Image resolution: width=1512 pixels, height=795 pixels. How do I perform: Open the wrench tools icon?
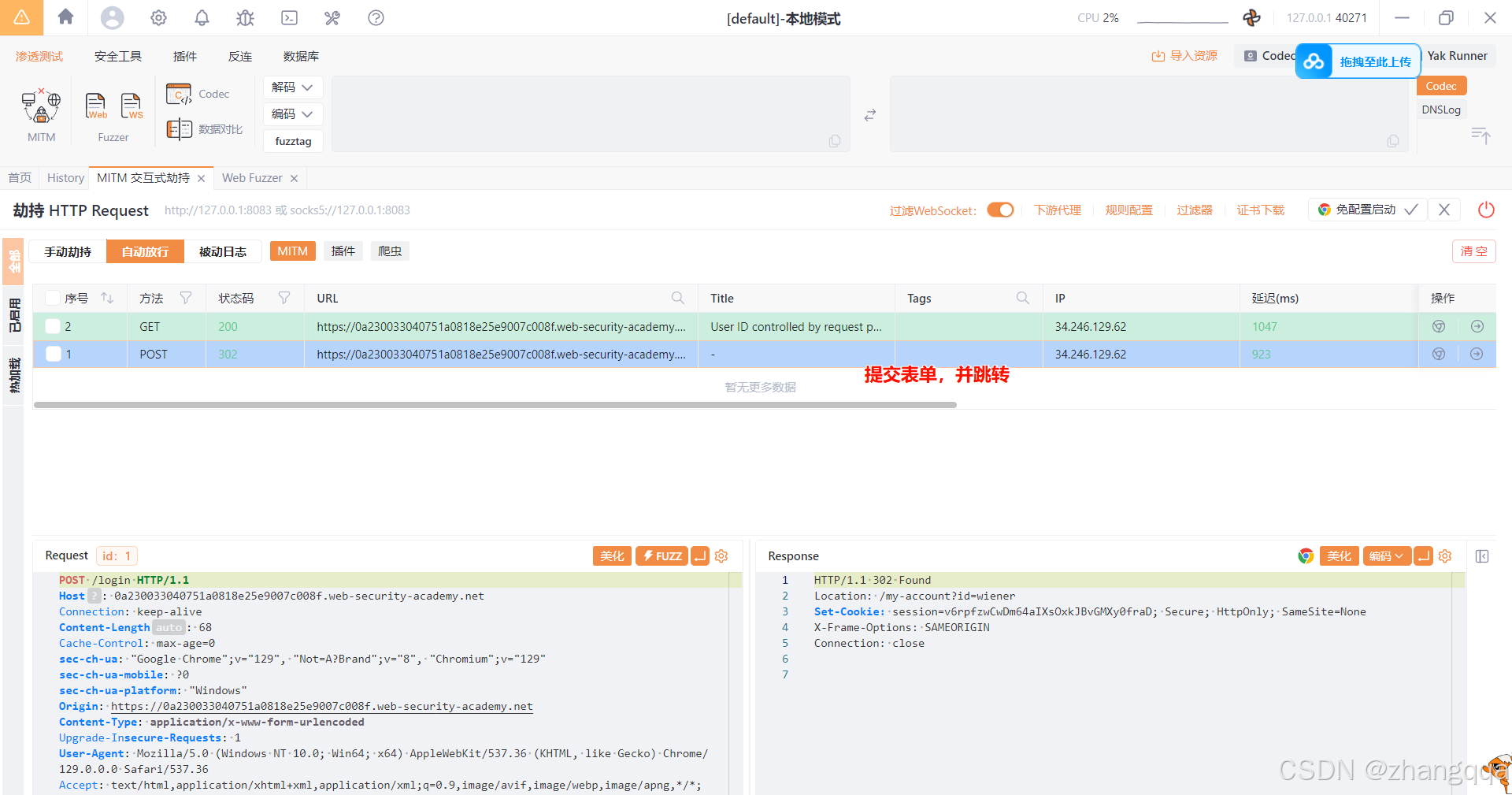pos(332,17)
